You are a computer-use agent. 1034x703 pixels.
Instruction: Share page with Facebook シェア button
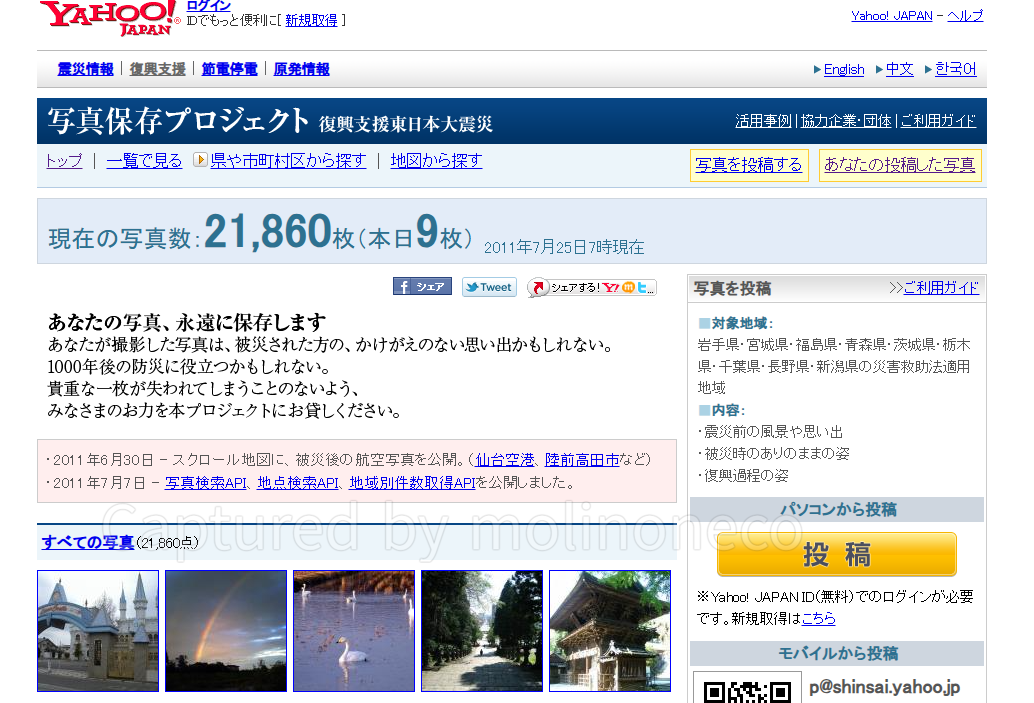tap(422, 287)
